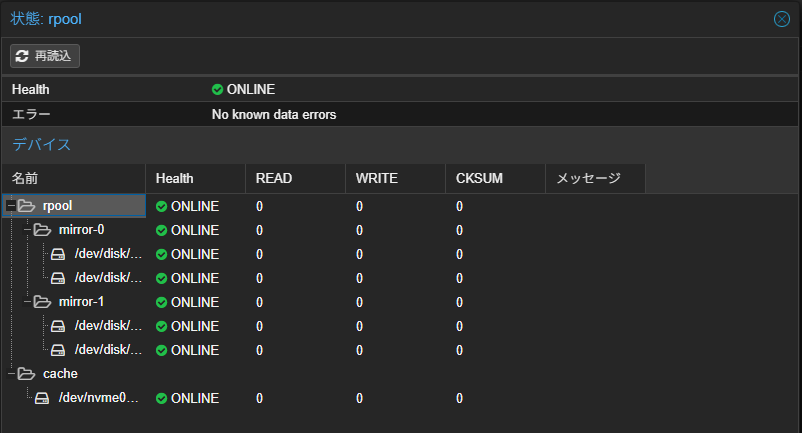The height and width of the screenshot is (433, 802).
Task: Select the rpool tree row name
Action: pyautogui.click(x=57, y=206)
